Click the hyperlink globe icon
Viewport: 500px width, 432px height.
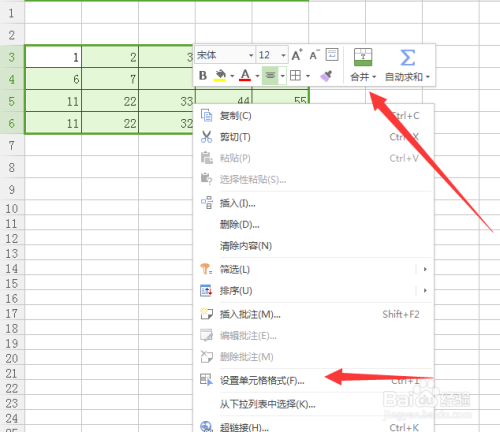[x=206, y=426]
